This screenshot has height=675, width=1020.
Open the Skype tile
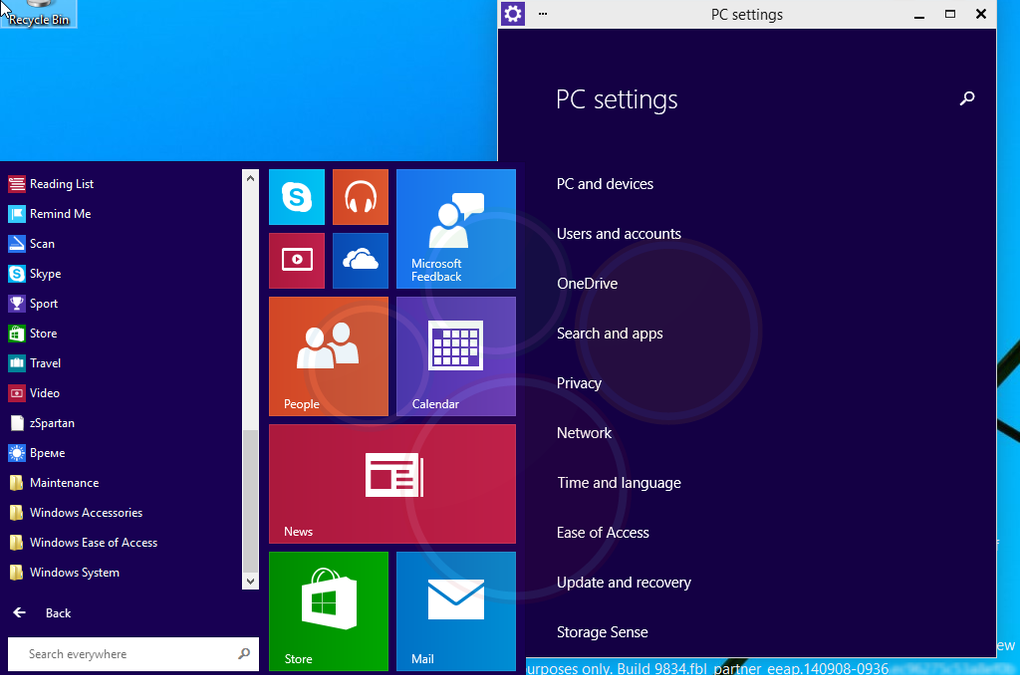297,197
